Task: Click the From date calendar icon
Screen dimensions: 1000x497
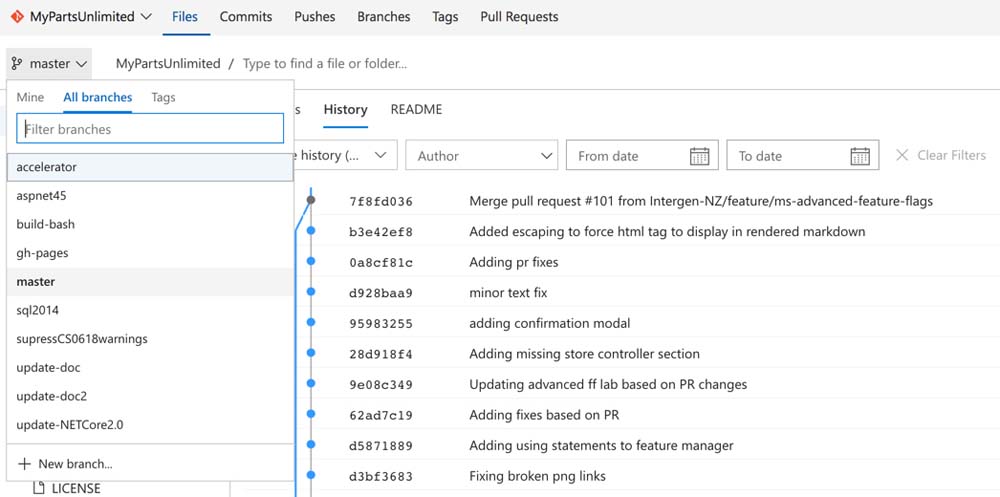Action: [x=699, y=156]
